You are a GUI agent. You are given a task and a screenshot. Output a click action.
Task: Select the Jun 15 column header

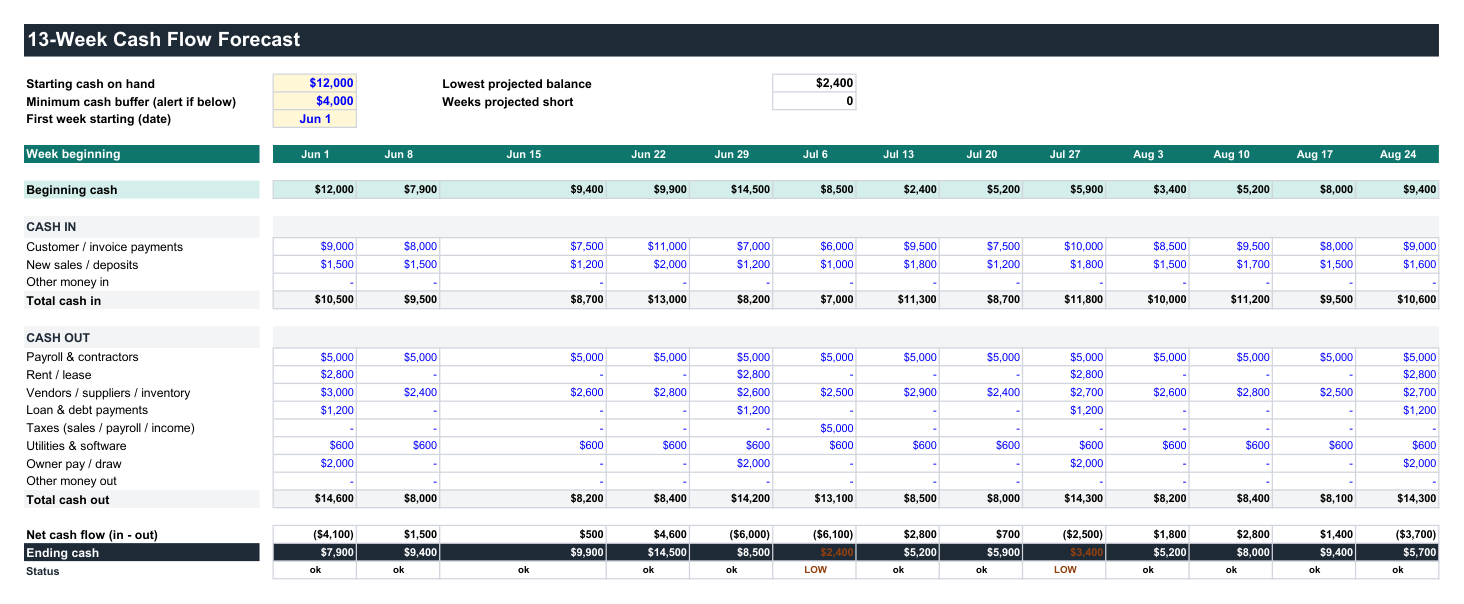523,154
